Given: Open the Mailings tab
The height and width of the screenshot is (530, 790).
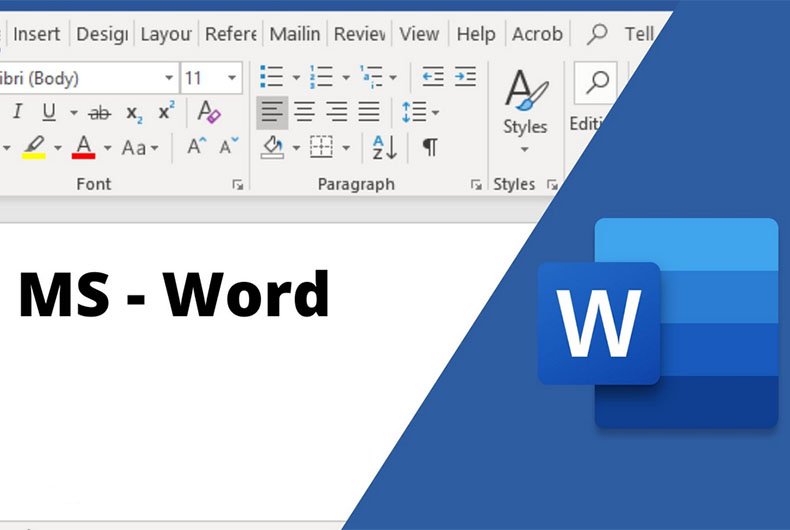Looking at the screenshot, I should click(295, 34).
